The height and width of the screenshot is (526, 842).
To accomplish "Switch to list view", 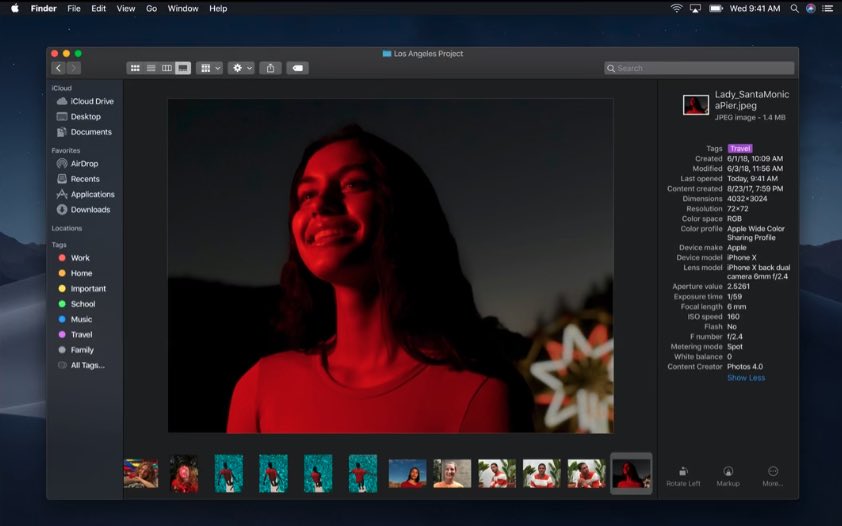I will (x=151, y=68).
